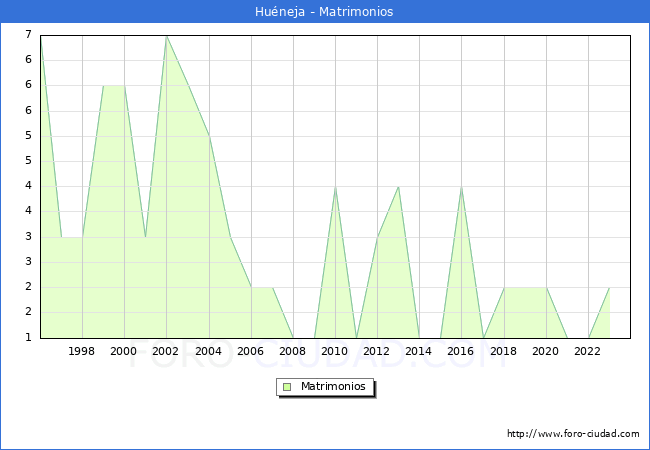Click the 2018 x-axis label
650x450 pixels.
pyautogui.click(x=503, y=351)
